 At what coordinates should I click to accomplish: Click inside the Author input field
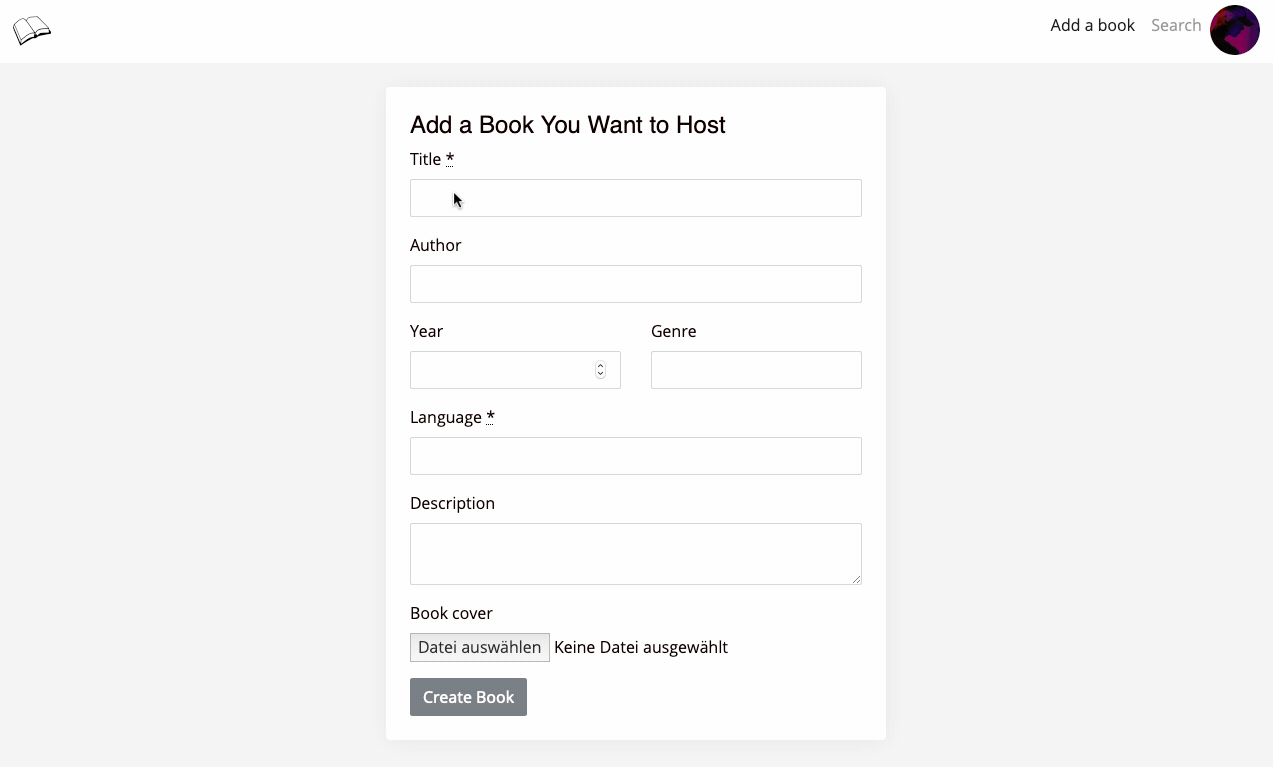tap(635, 283)
